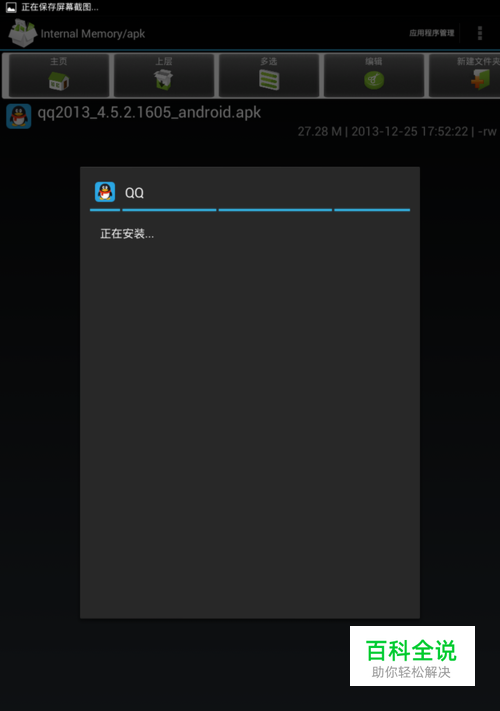Tap the 正在保存屏幕截图 notification text

tap(60, 7)
